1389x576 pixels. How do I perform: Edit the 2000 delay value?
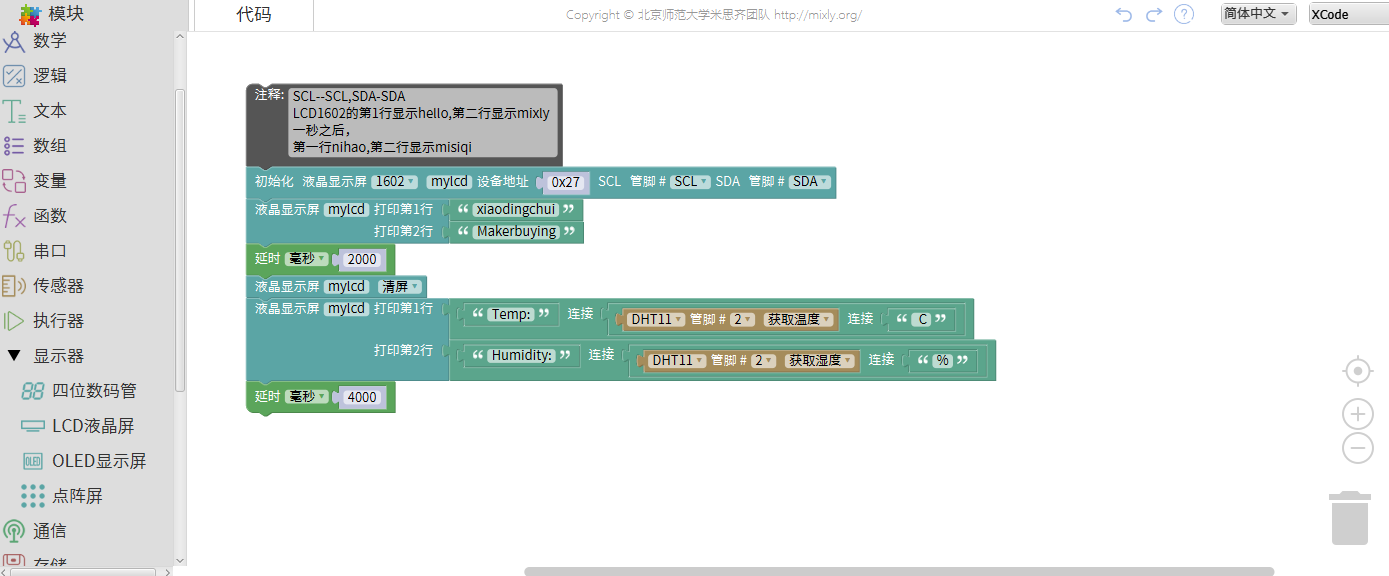click(362, 259)
